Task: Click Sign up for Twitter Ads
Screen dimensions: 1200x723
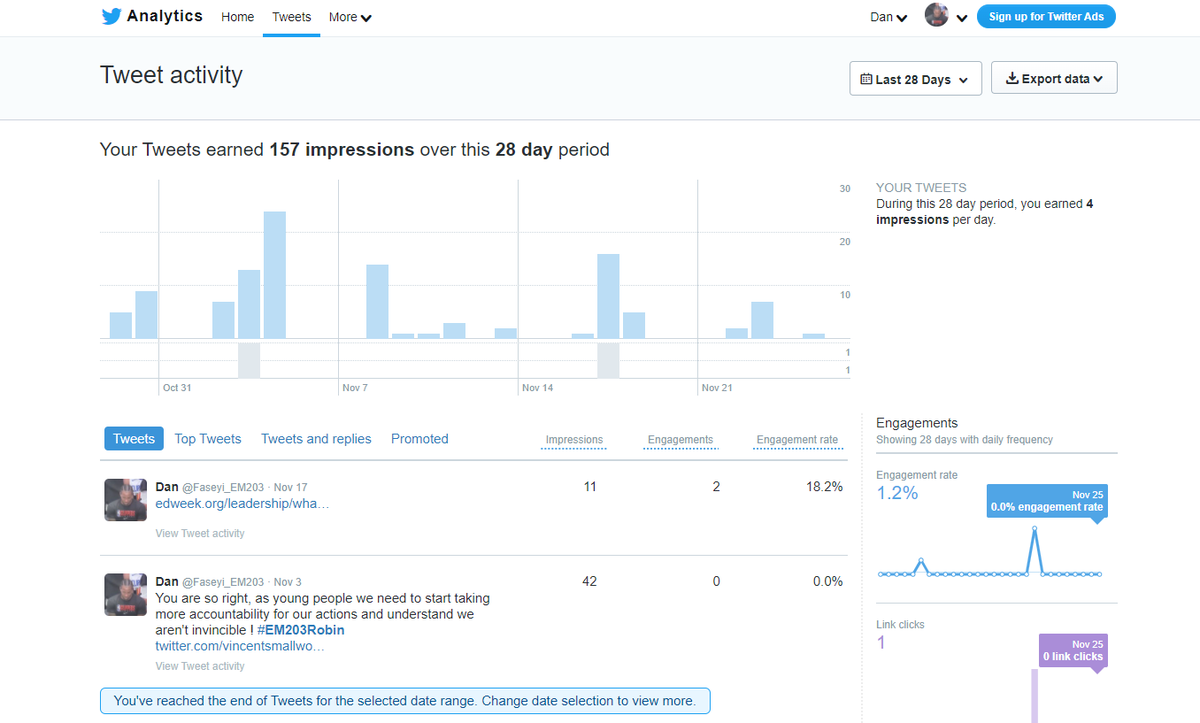Action: [1046, 16]
